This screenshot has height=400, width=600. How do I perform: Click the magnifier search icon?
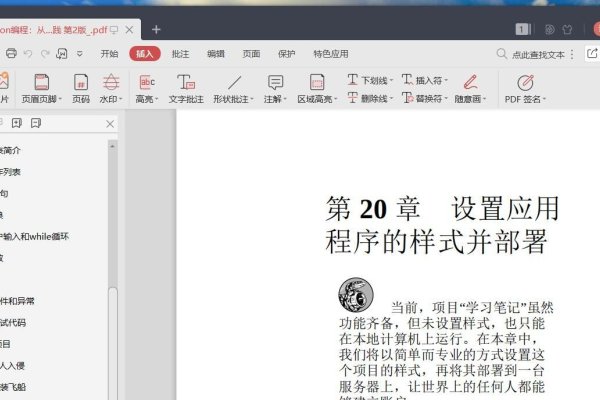click(x=502, y=54)
